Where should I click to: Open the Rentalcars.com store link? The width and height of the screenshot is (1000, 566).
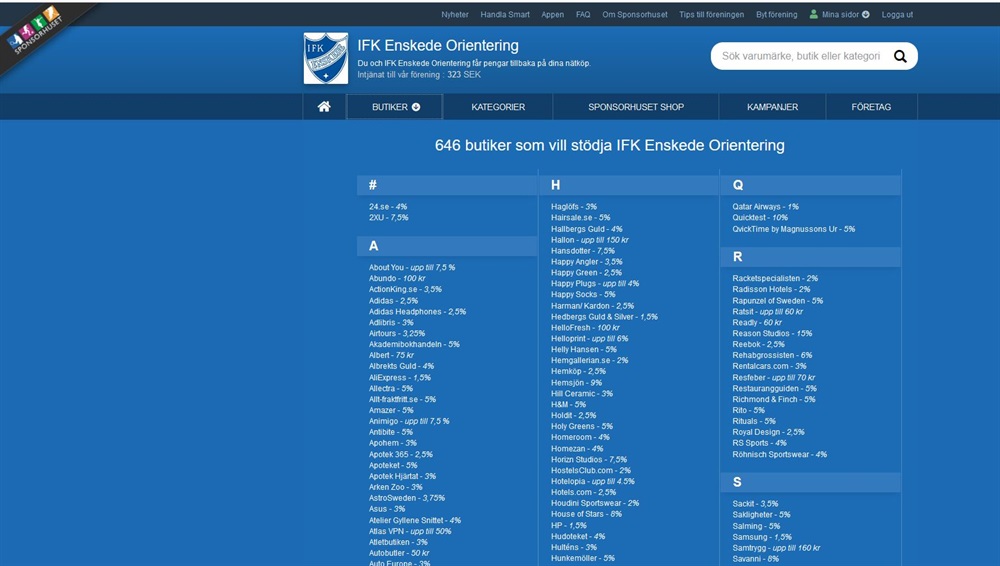pyautogui.click(x=769, y=366)
